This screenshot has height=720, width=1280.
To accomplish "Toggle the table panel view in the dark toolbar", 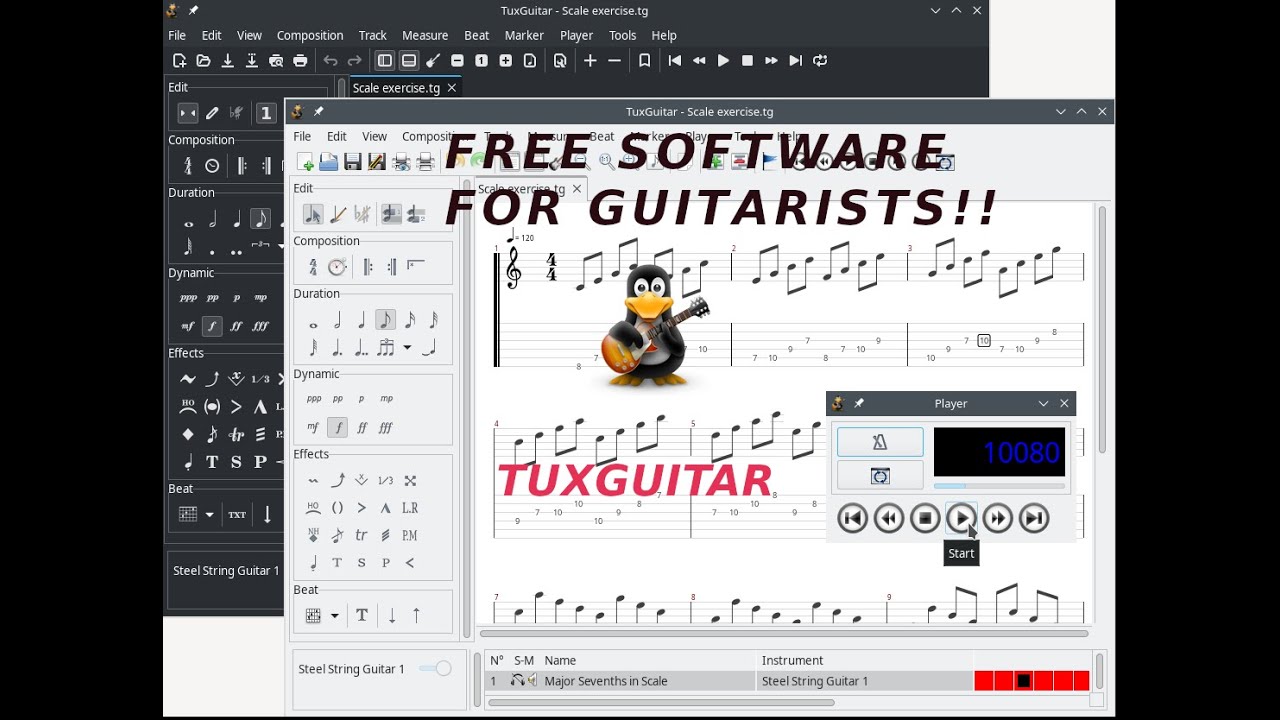I will point(409,60).
